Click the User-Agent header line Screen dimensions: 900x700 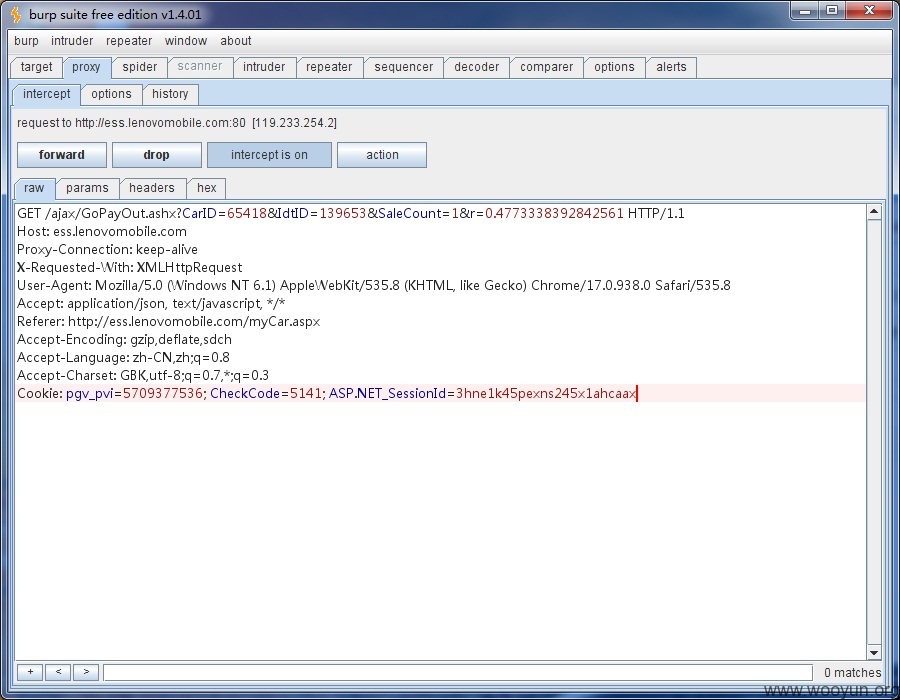pos(374,286)
